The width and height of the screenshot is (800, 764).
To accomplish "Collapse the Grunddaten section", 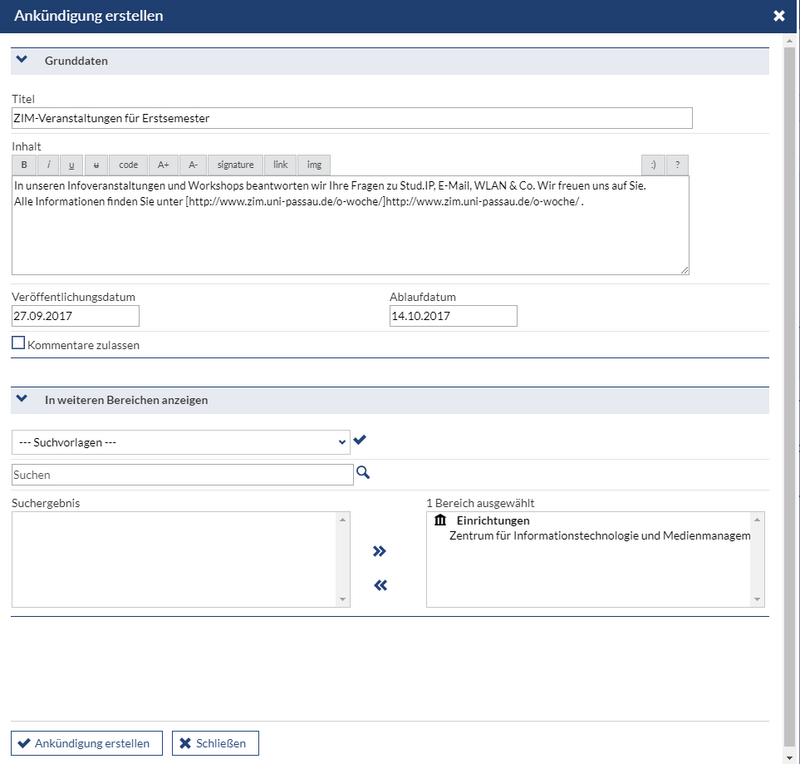I will click(21, 59).
